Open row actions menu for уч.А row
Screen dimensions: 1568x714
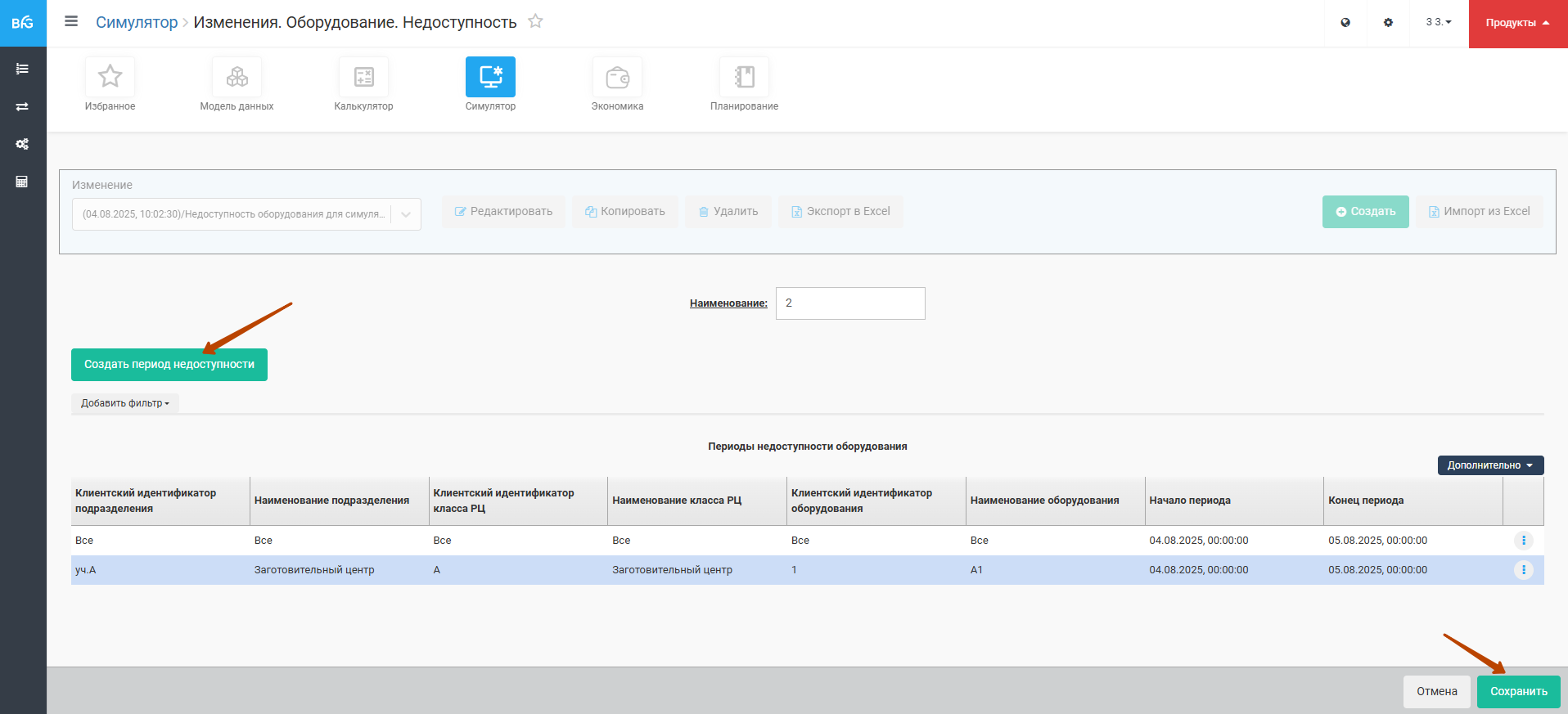1523,570
